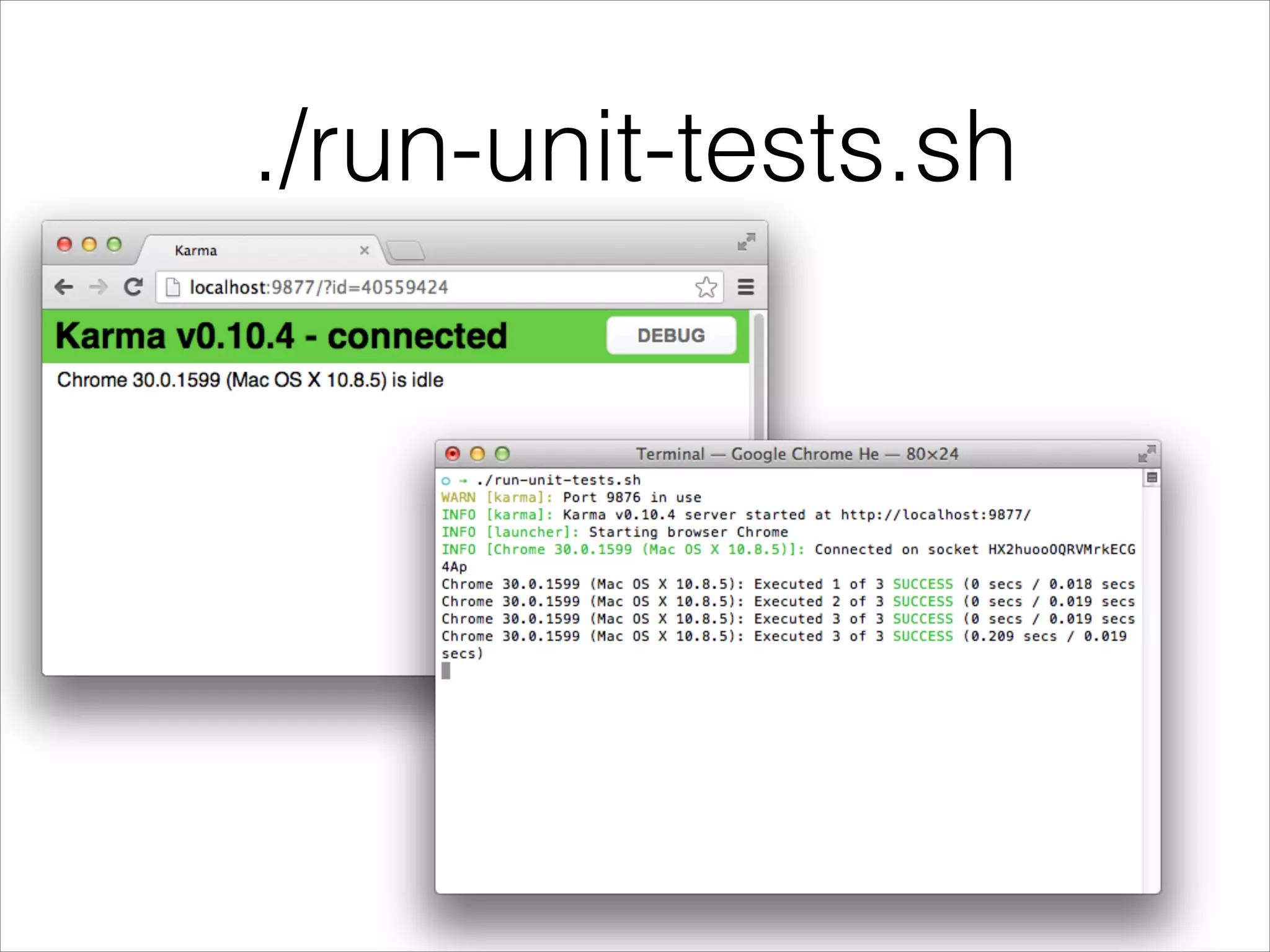The height and width of the screenshot is (952, 1270).
Task: Click the Terminal title bar text
Action: click(797, 454)
